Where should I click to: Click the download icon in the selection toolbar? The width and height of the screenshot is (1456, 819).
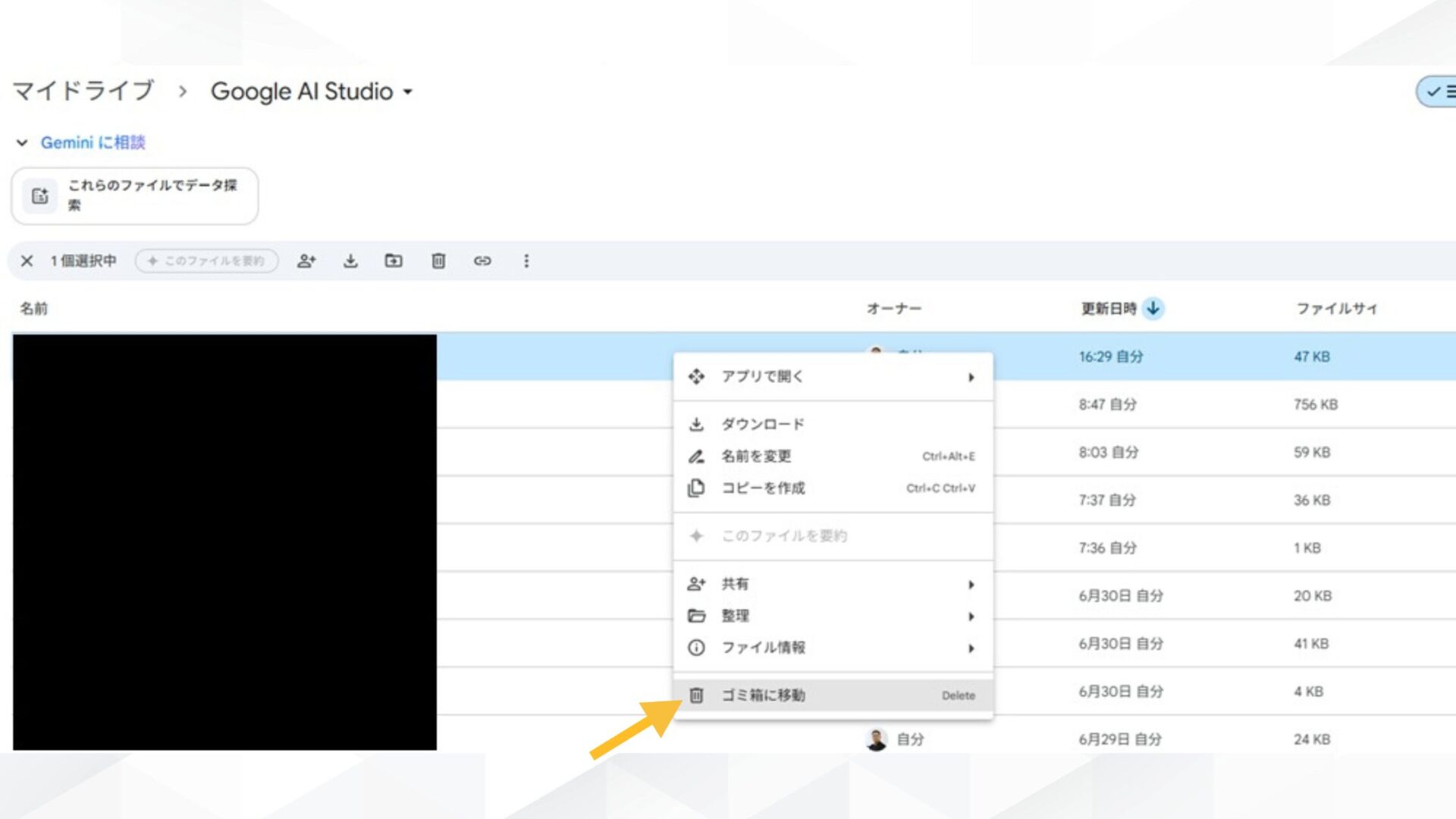click(x=351, y=261)
